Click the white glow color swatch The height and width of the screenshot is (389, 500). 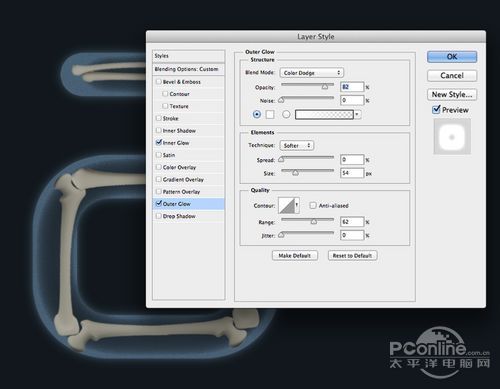270,115
